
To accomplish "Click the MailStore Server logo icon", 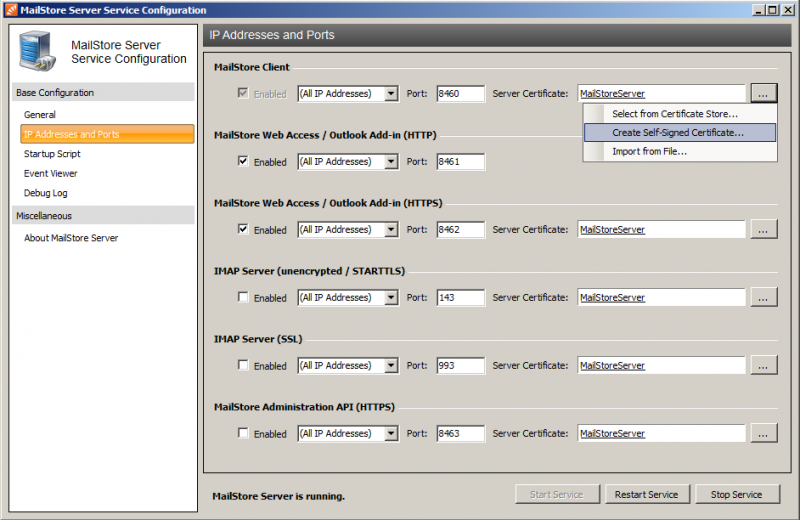I will coord(38,50).
